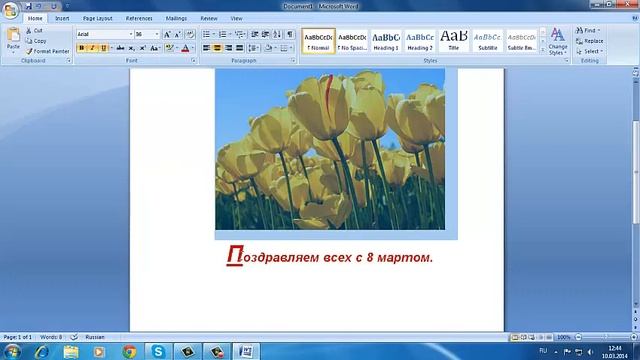Sort paragraphs with the A-Z sort icon
Screen dimensions: 640x360
coord(277,34)
